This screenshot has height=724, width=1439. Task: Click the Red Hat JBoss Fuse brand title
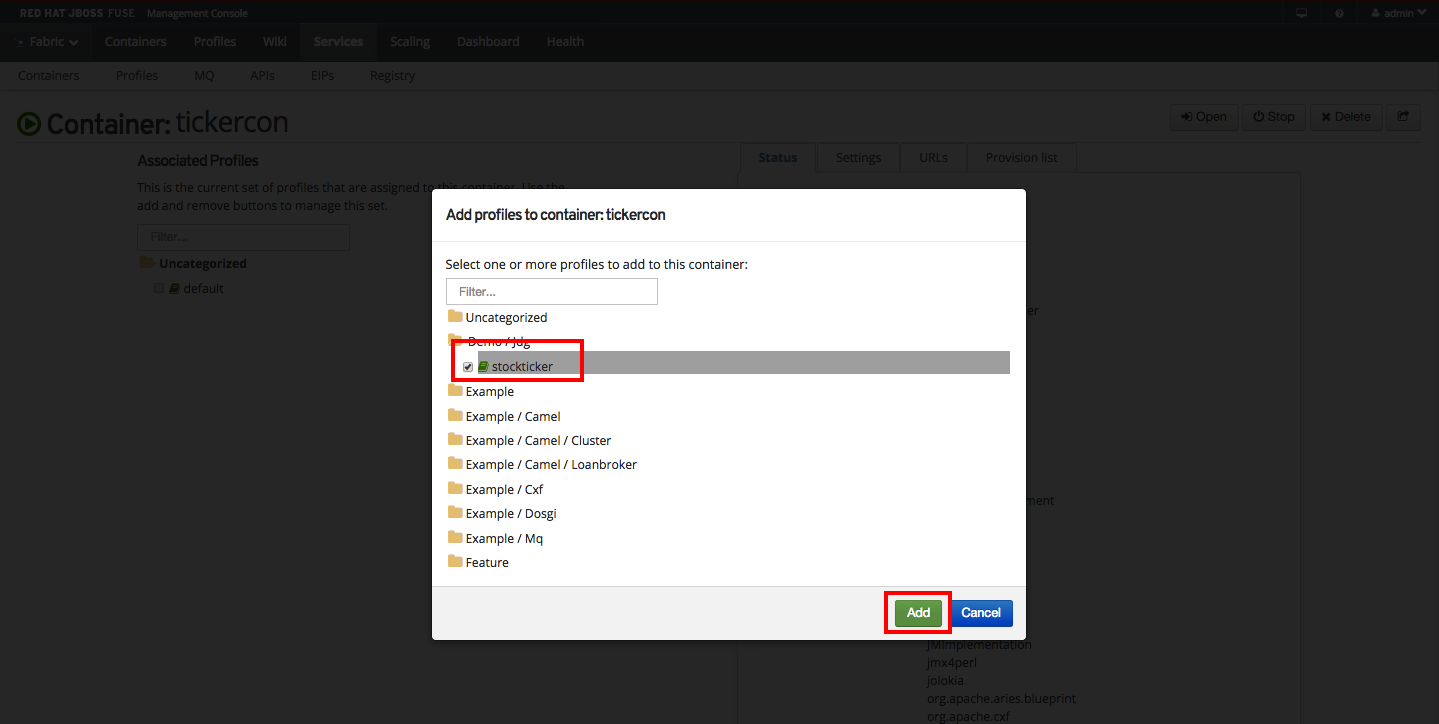(x=78, y=14)
